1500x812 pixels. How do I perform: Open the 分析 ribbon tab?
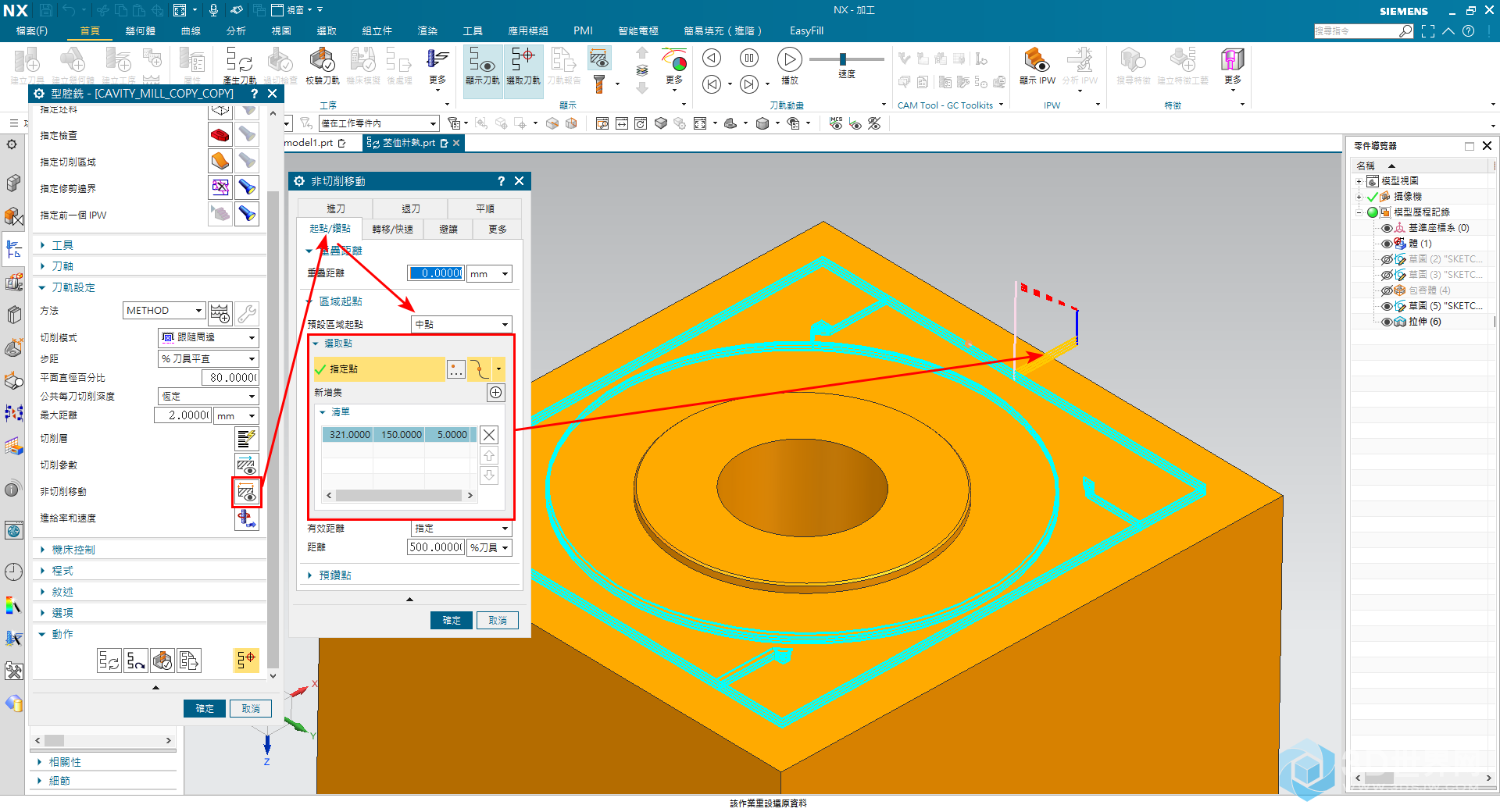tap(236, 31)
